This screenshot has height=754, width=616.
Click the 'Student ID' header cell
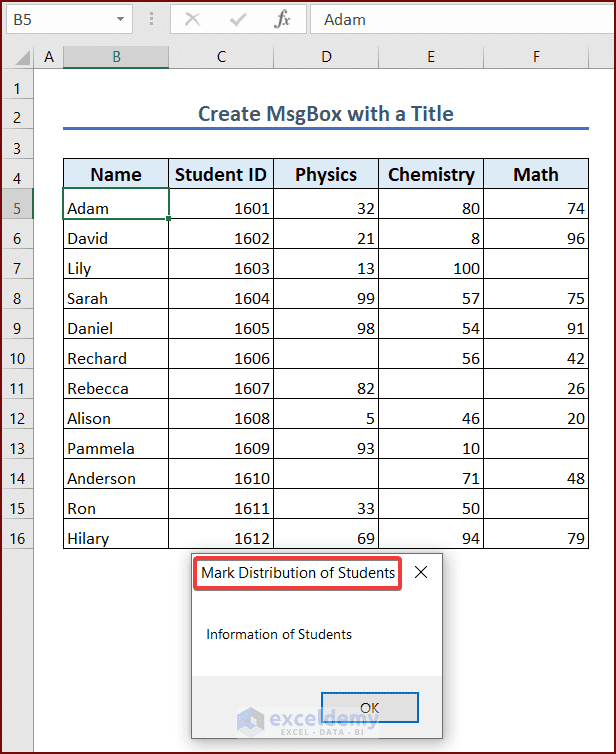click(x=221, y=174)
